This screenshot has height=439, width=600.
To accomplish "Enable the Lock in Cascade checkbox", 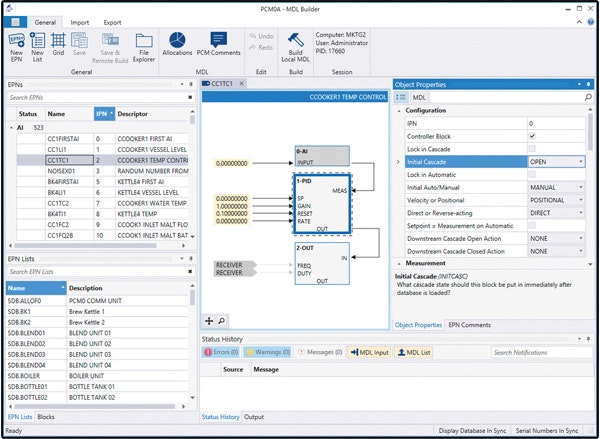I will point(532,148).
